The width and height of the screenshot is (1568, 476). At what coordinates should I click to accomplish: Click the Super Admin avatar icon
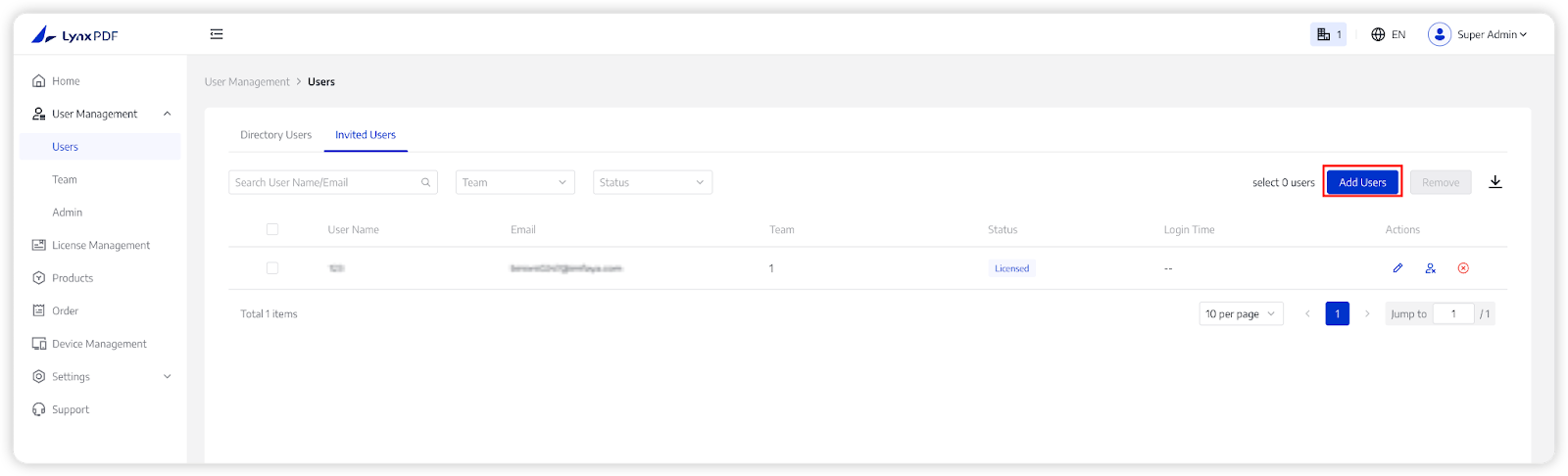pos(1439,34)
